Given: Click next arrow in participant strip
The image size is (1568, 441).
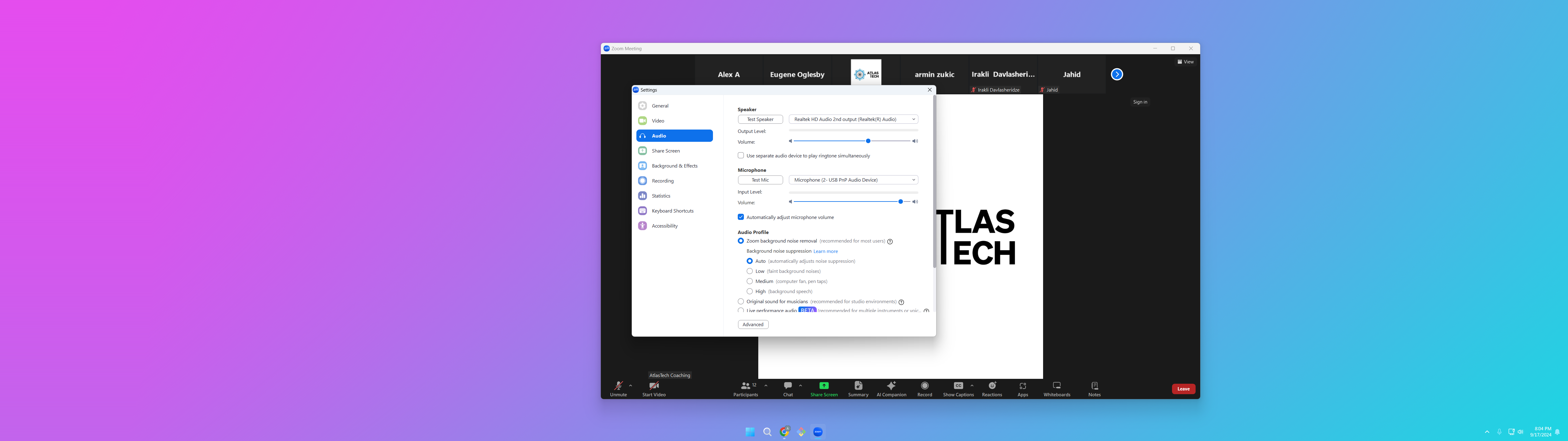Looking at the screenshot, I should click(1117, 74).
